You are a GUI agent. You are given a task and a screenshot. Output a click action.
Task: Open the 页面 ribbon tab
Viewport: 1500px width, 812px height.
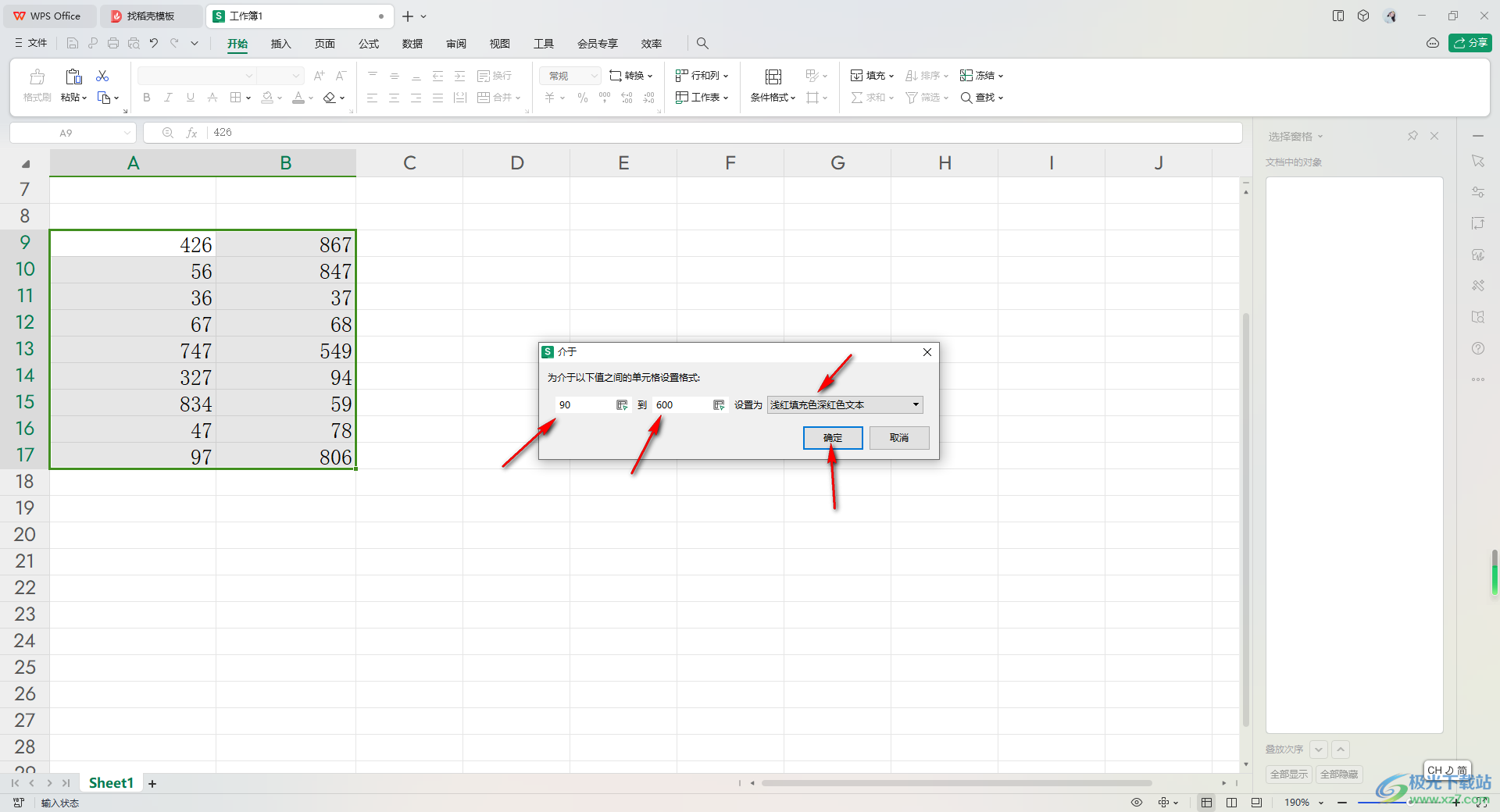324,44
